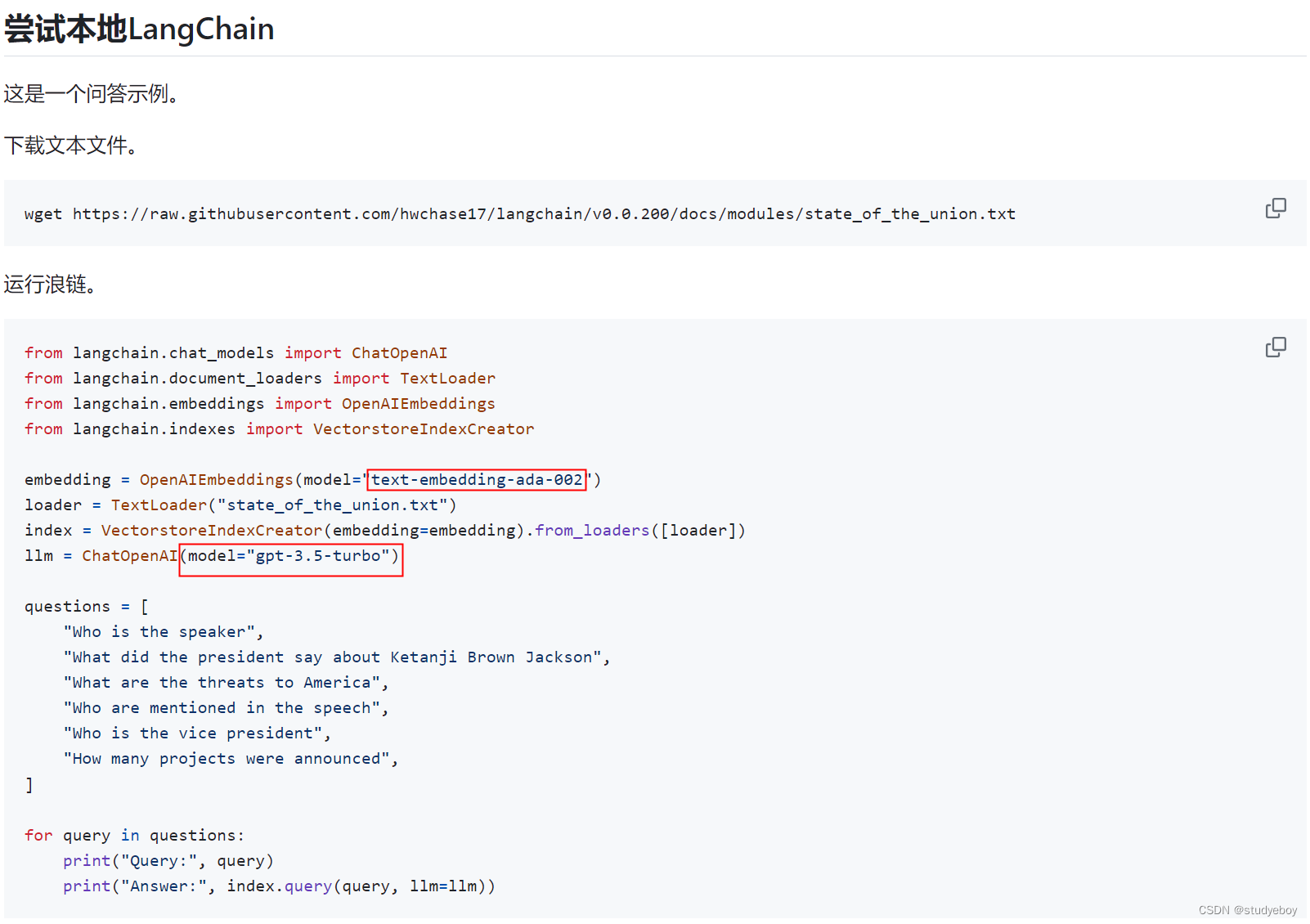Screen dimensions: 1310x924
Task: Click the highlighted model="gpt-3.5-turbo" argument
Action: click(x=291, y=556)
